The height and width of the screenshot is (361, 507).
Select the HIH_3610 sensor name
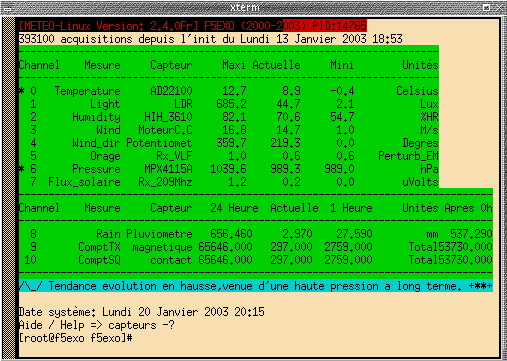point(168,117)
